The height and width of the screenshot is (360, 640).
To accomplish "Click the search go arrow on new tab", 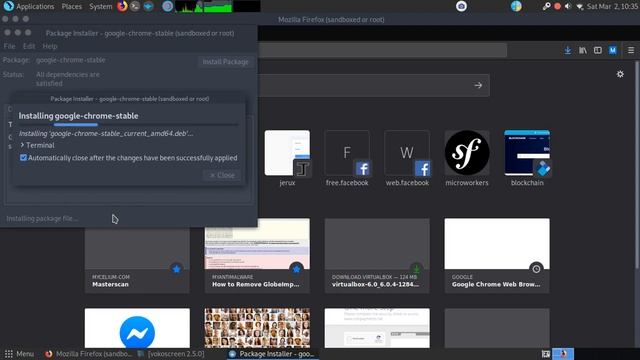I will click(x=478, y=85).
